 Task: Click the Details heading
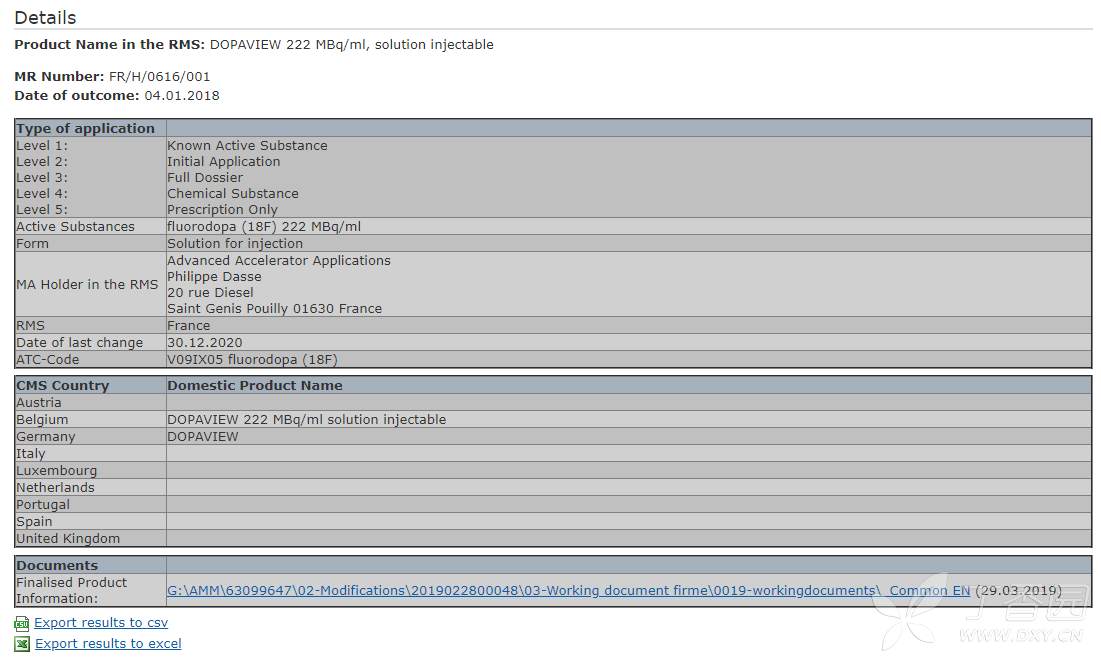[x=45, y=18]
